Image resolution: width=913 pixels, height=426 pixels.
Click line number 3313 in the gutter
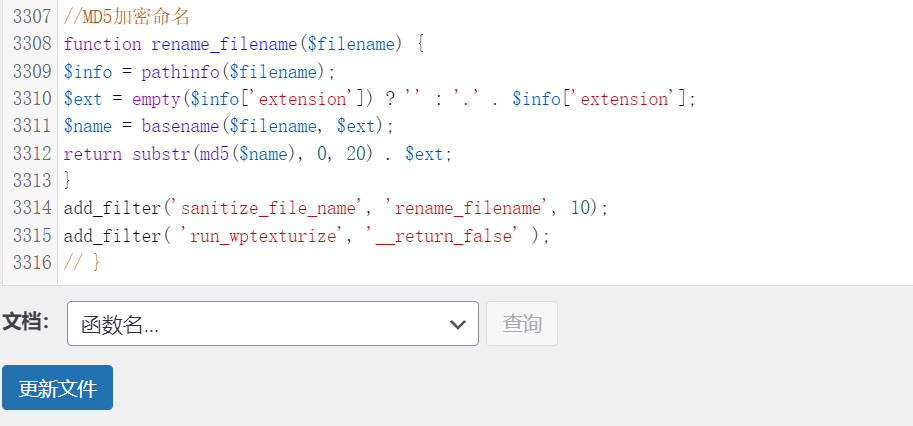click(31, 181)
